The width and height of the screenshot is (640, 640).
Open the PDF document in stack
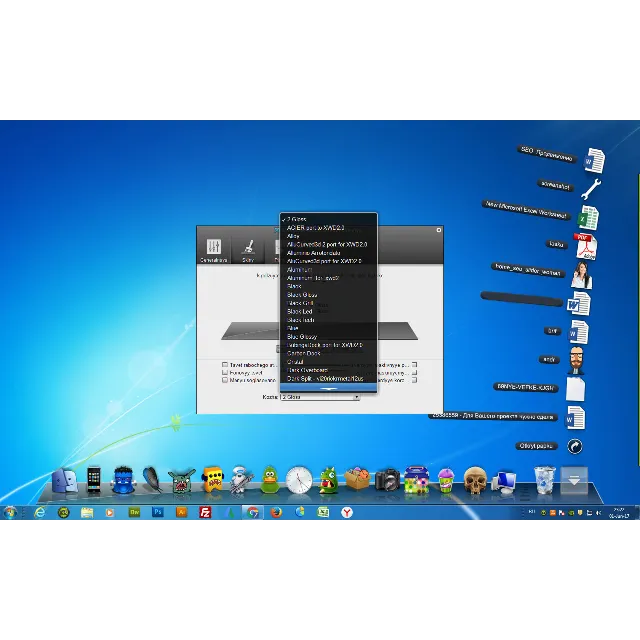click(585, 246)
